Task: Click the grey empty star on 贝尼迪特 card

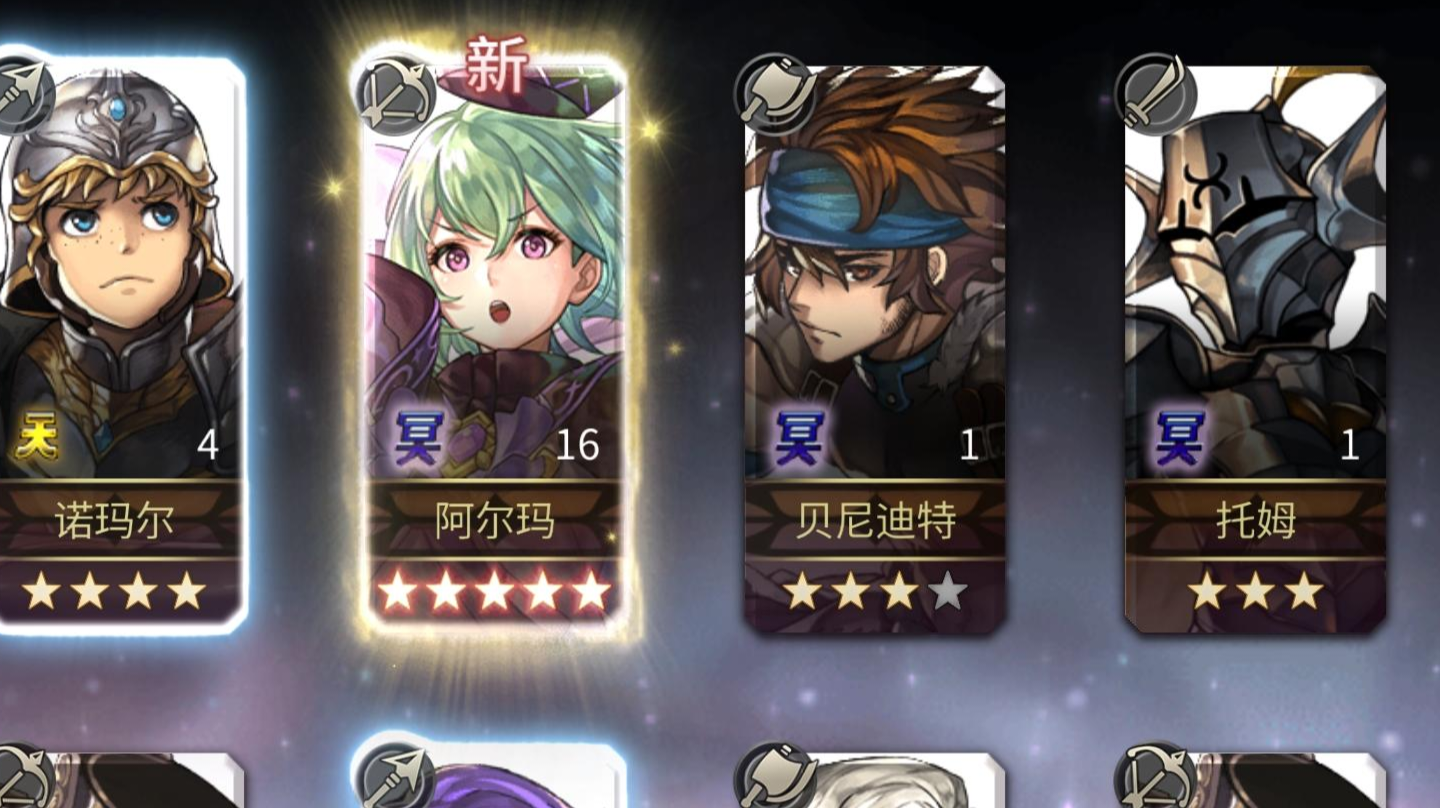Action: (947, 592)
